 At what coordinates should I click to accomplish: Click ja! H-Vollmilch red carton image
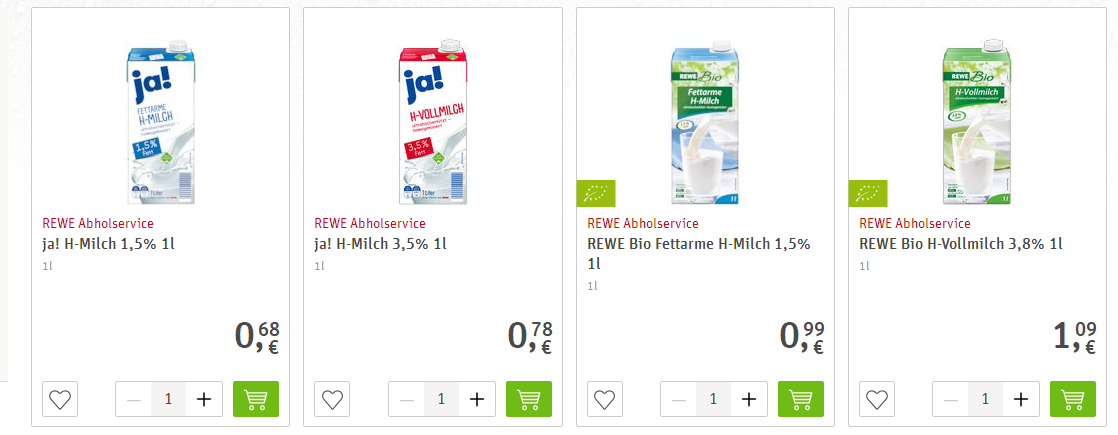432,120
